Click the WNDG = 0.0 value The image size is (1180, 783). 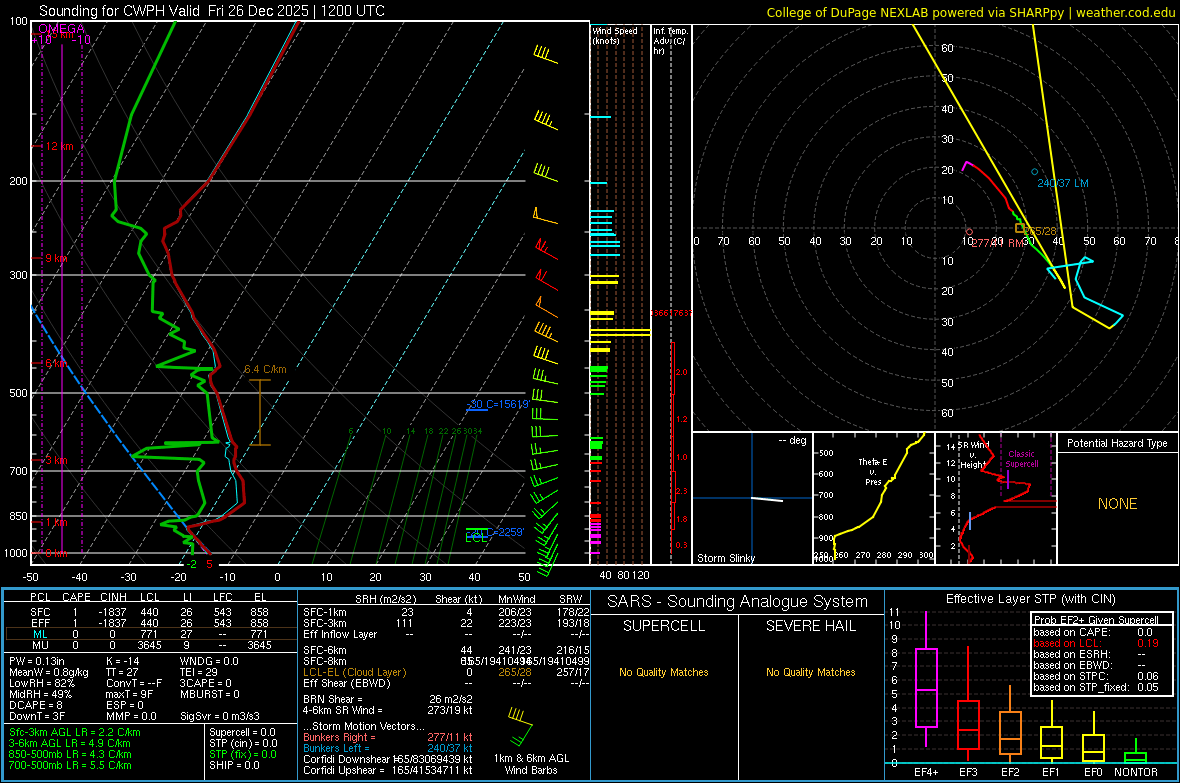pyautogui.click(x=209, y=661)
